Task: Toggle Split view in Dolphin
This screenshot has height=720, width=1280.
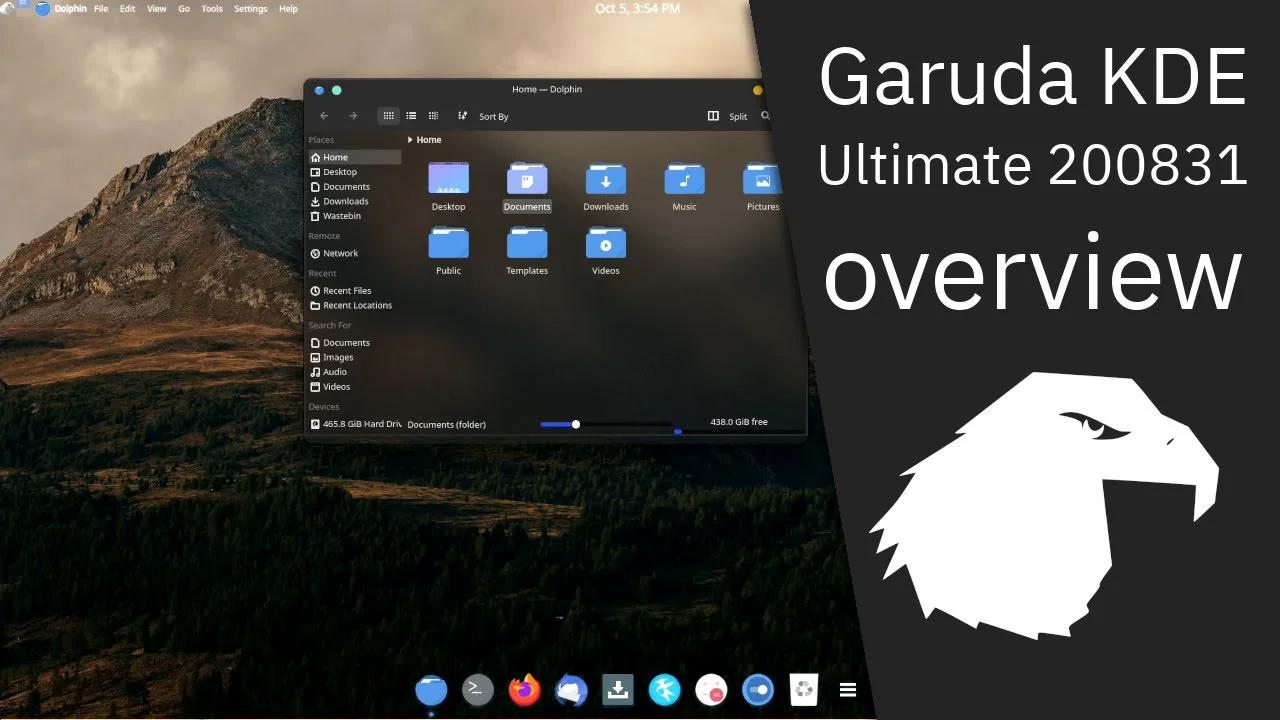Action: pyautogui.click(x=728, y=116)
